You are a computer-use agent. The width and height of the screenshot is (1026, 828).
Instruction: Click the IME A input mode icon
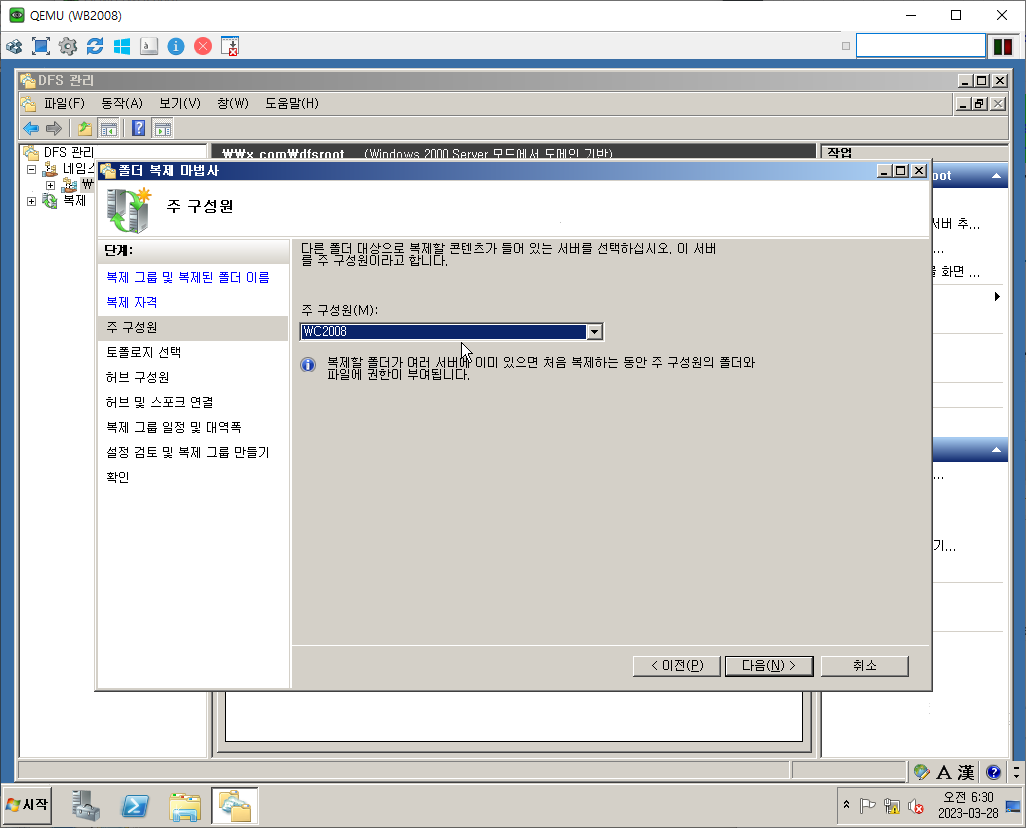pyautogui.click(x=944, y=772)
